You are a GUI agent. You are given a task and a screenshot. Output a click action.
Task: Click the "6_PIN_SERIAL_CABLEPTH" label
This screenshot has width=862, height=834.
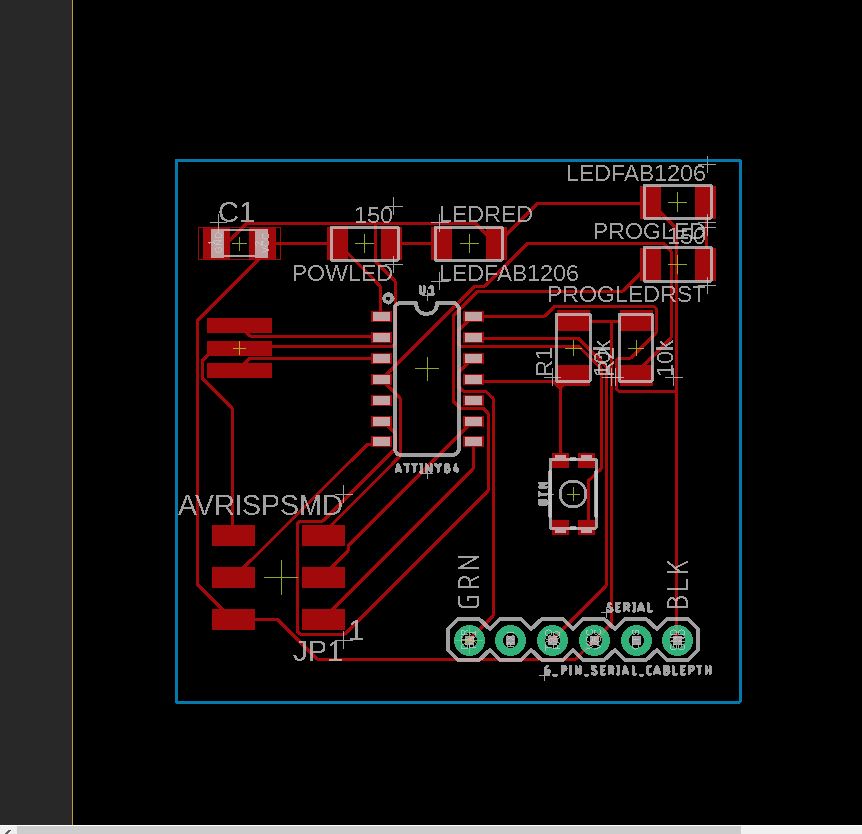click(x=628, y=671)
